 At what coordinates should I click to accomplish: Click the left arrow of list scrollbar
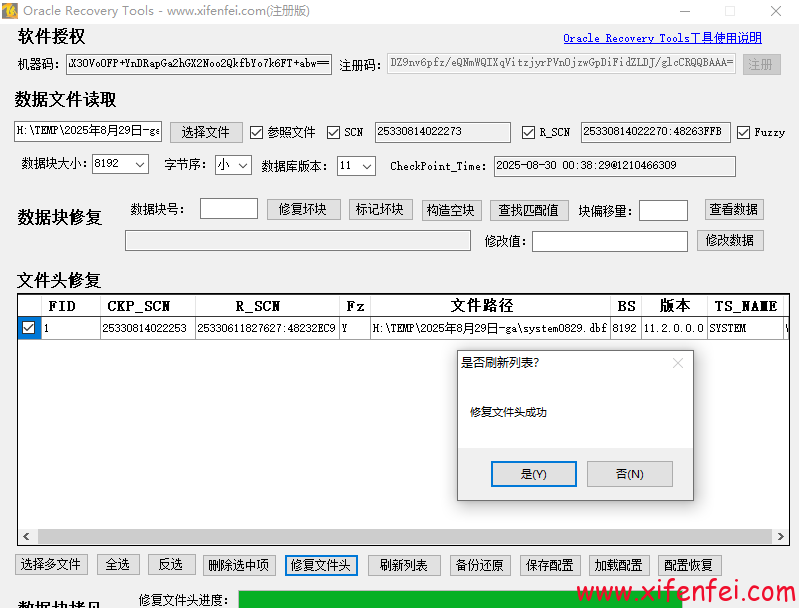click(x=26, y=536)
